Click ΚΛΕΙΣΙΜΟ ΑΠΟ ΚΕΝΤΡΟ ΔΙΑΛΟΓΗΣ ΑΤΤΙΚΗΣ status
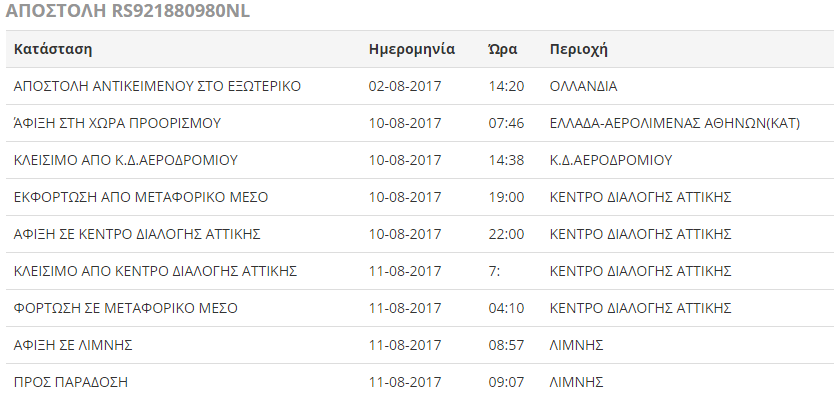 155,271
